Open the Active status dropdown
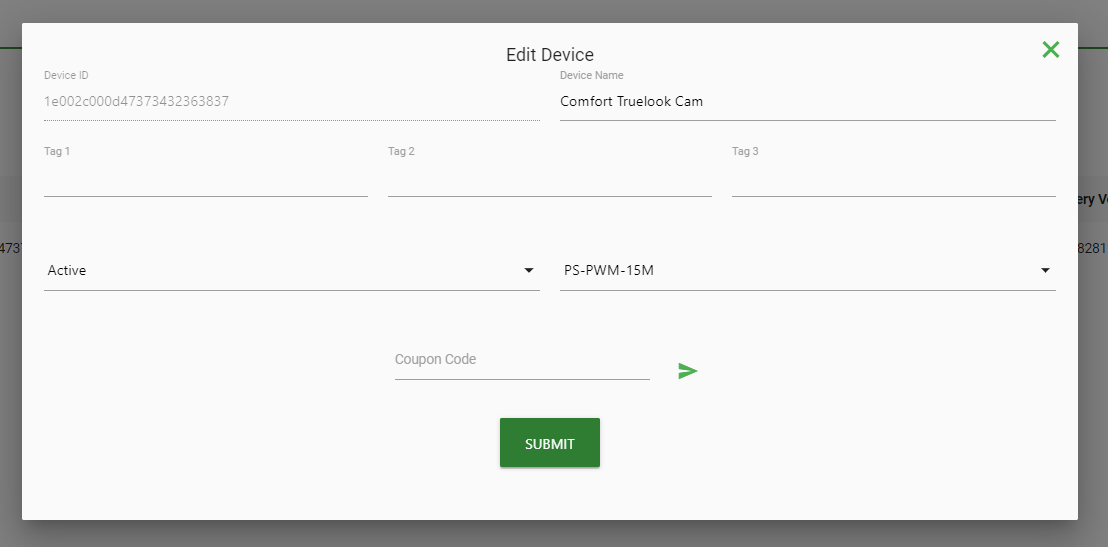 [292, 271]
